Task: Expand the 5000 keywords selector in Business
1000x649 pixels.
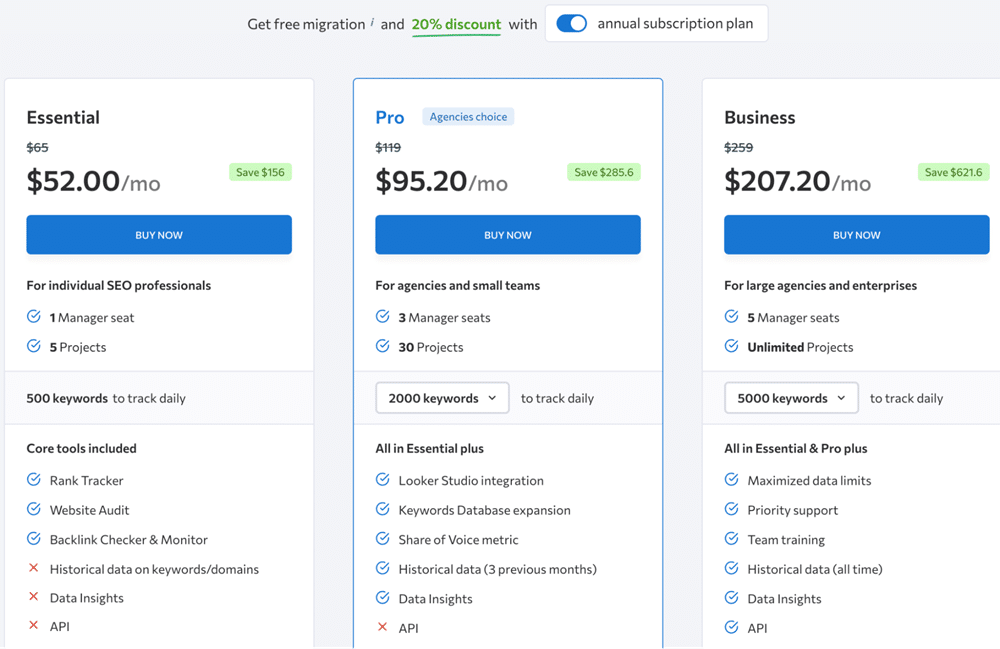Action: pos(791,397)
